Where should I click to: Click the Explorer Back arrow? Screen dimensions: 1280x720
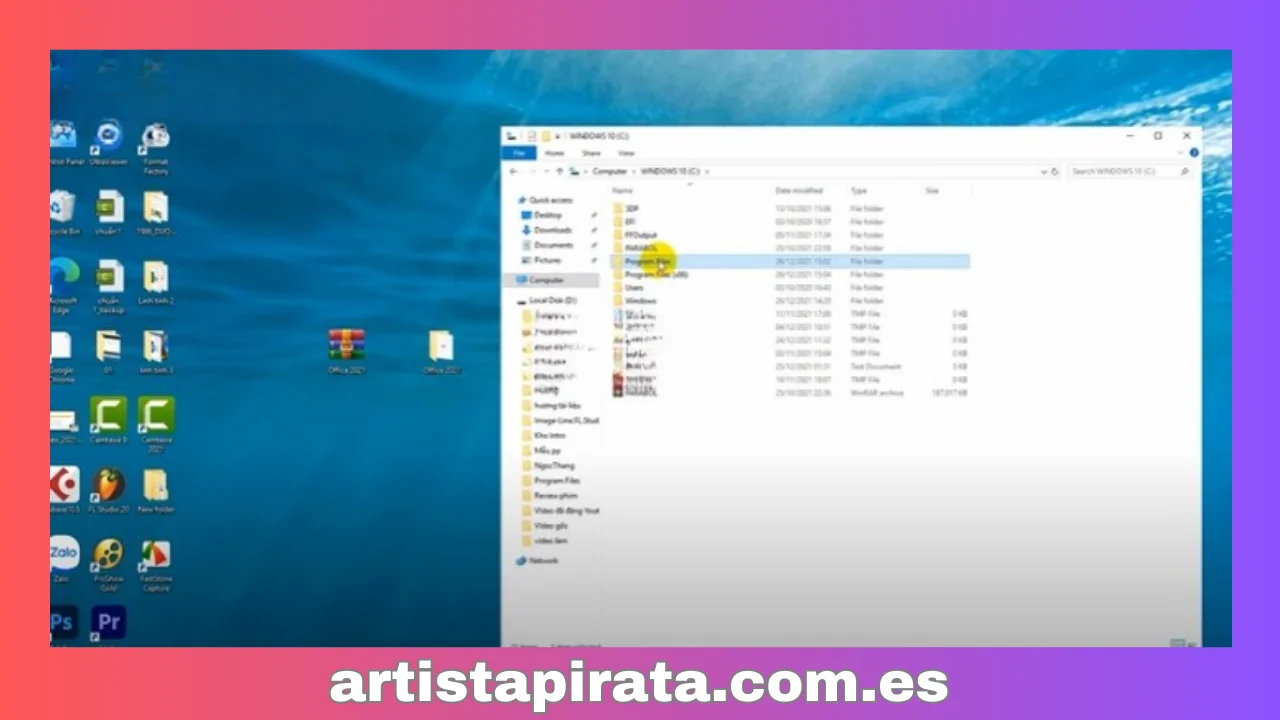tap(513, 171)
